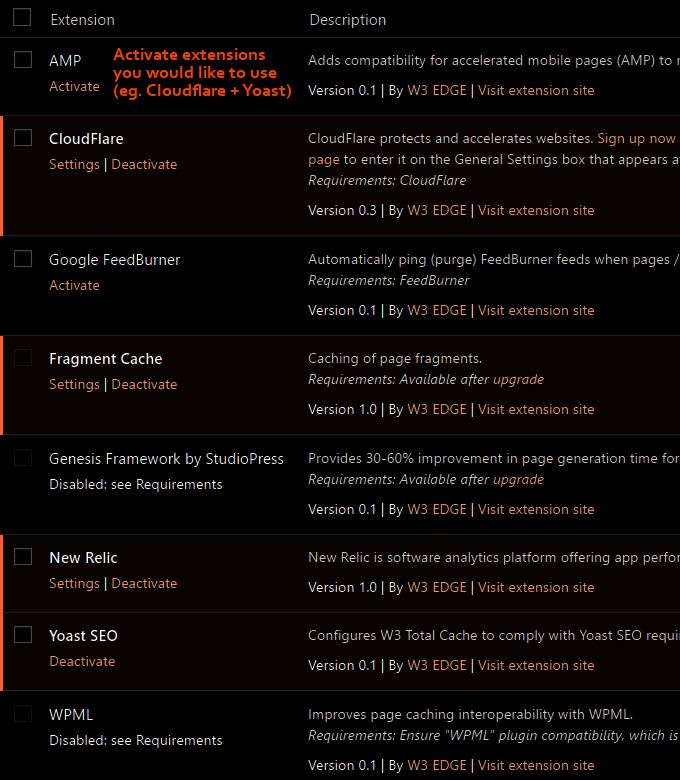
Task: Visit extension site for Genesis Framework
Action: click(x=536, y=509)
